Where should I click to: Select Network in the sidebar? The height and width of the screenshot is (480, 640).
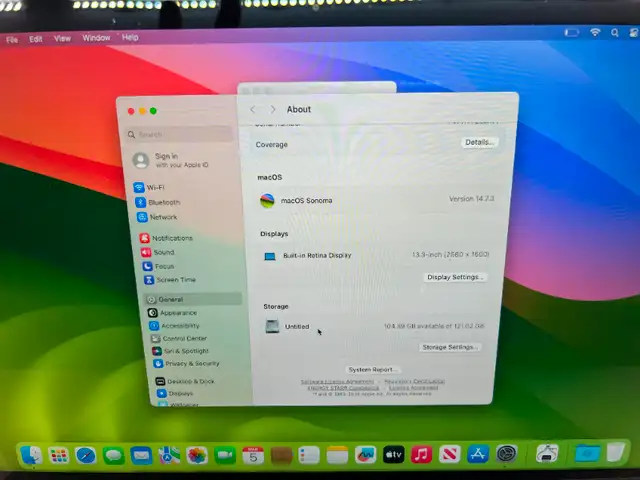(x=157, y=217)
